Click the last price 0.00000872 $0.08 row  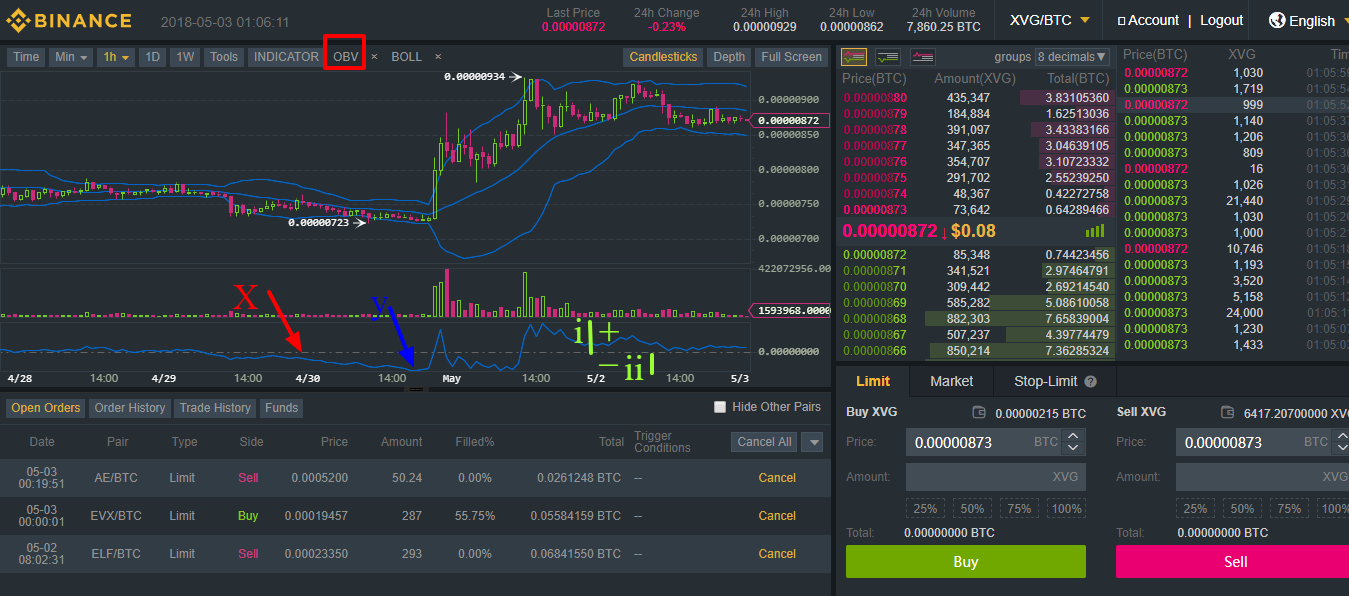point(976,231)
